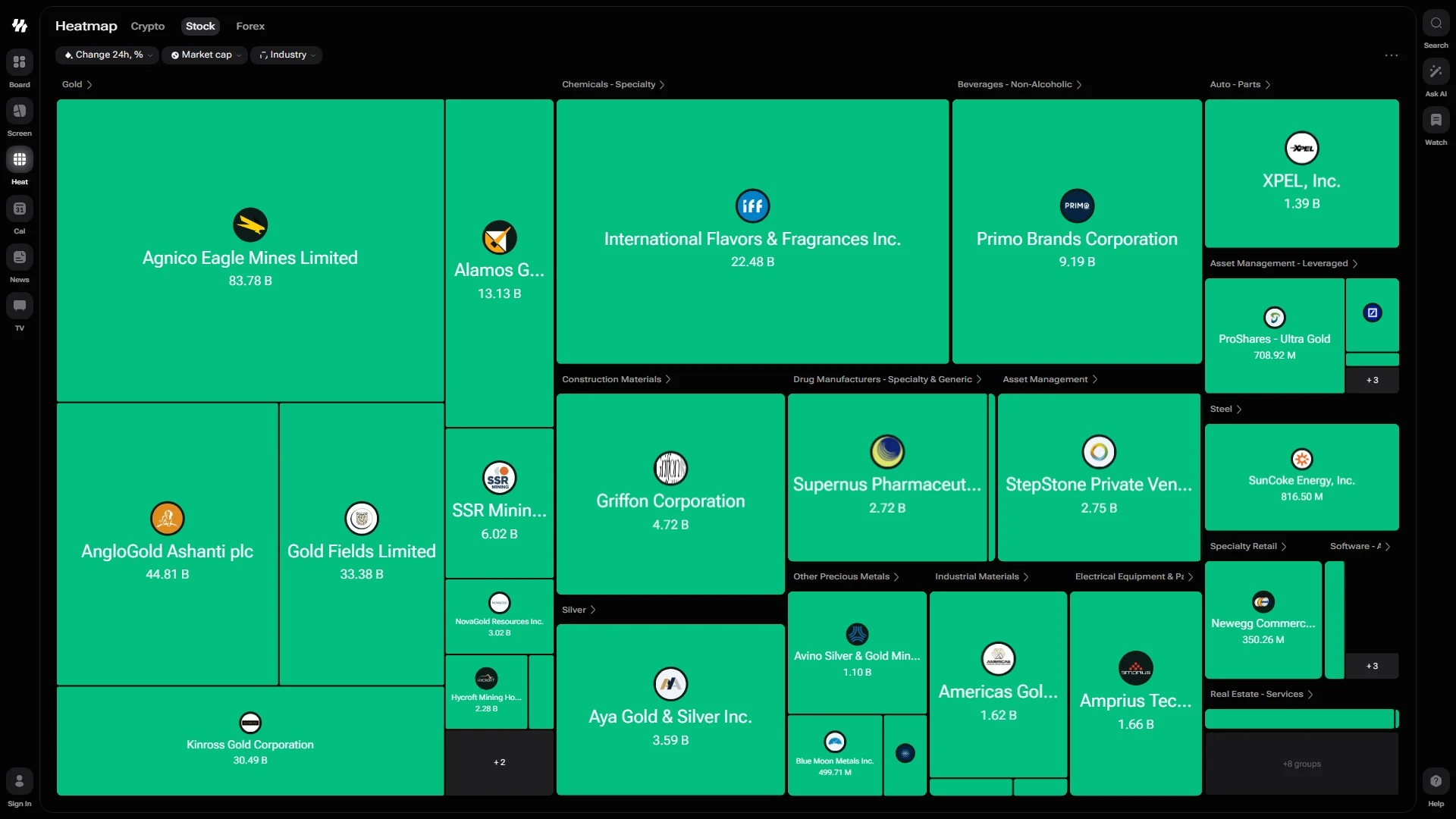The height and width of the screenshot is (819, 1456).
Task: Show the +2 more Gold stocks
Action: coord(500,763)
